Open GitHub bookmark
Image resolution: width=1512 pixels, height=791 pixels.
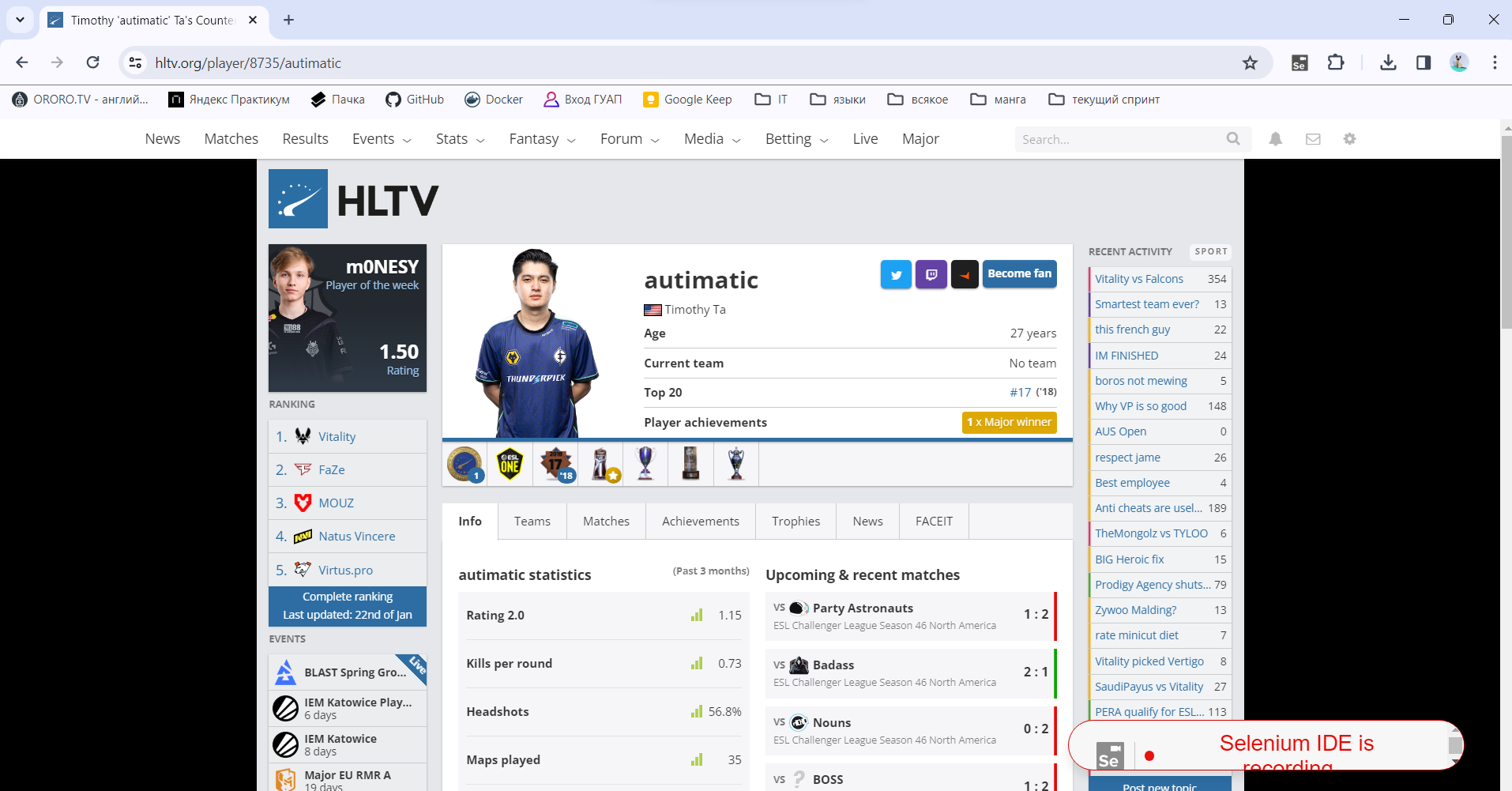pyautogui.click(x=415, y=100)
